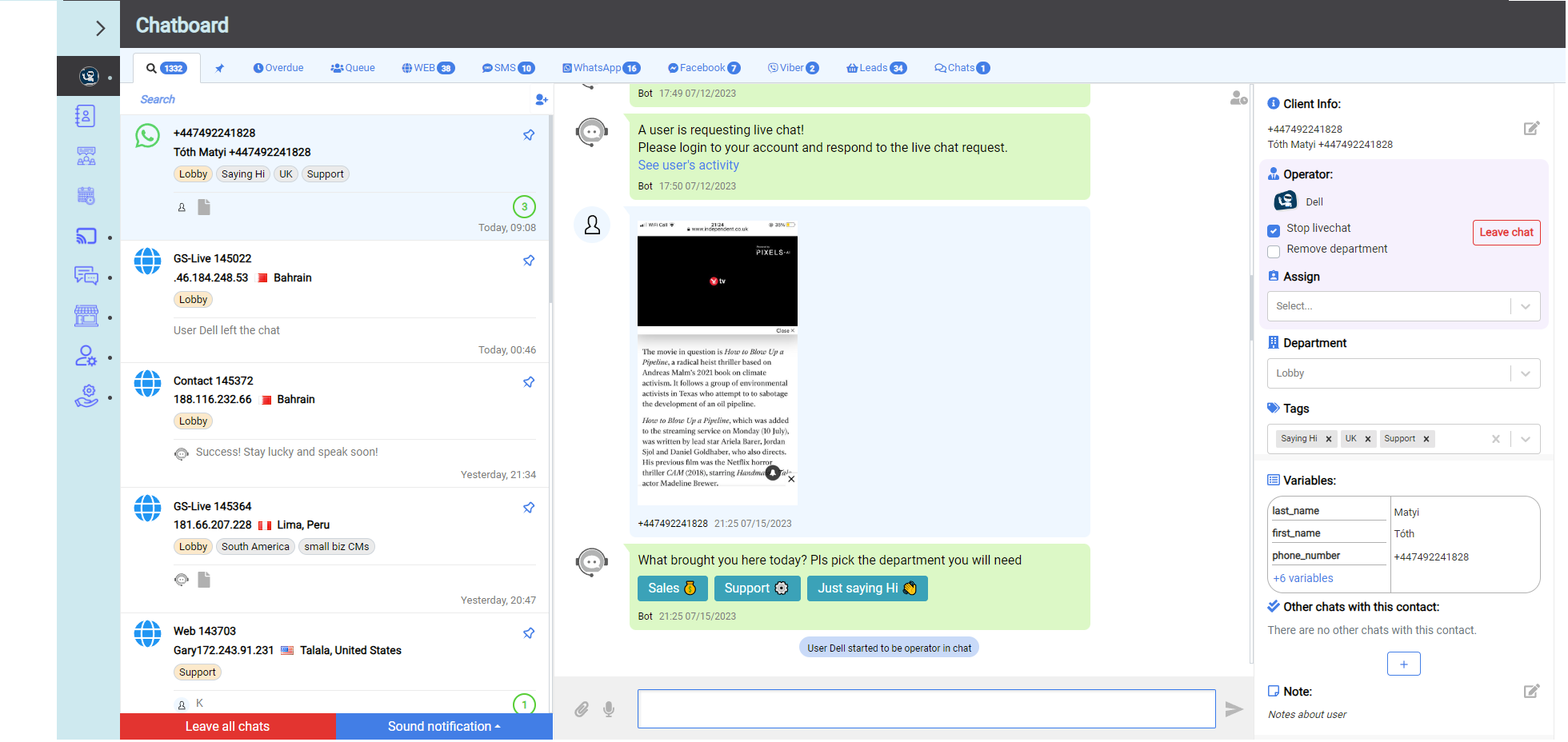This screenshot has width=1568, height=742.
Task: Click the Just saying Hi button
Action: pyautogui.click(x=867, y=588)
